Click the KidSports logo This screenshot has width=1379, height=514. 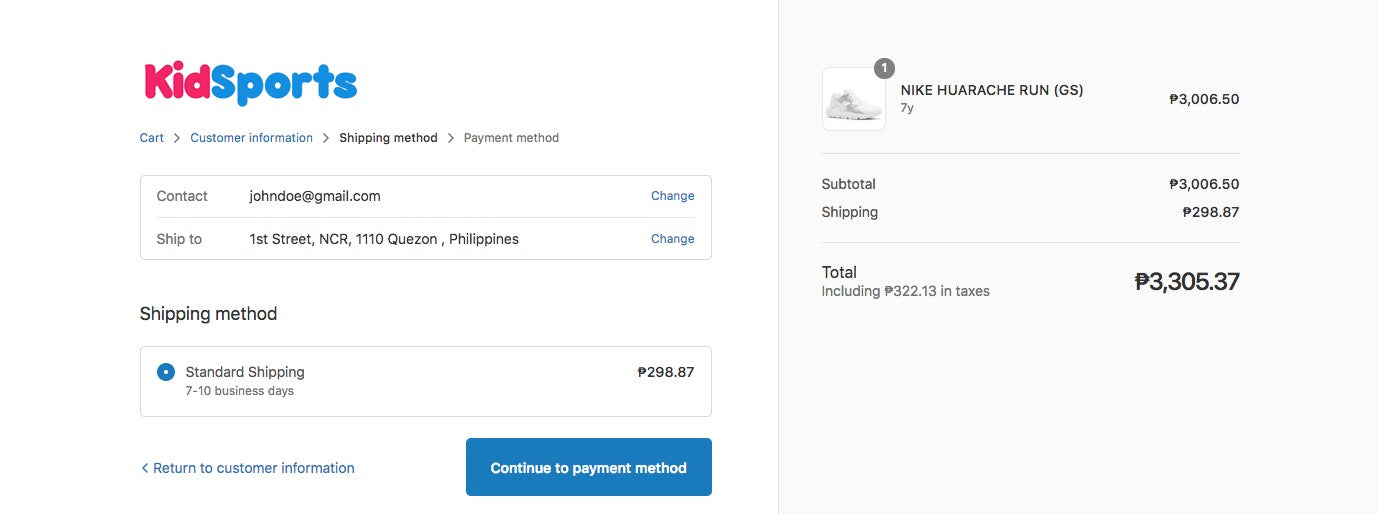(x=250, y=83)
